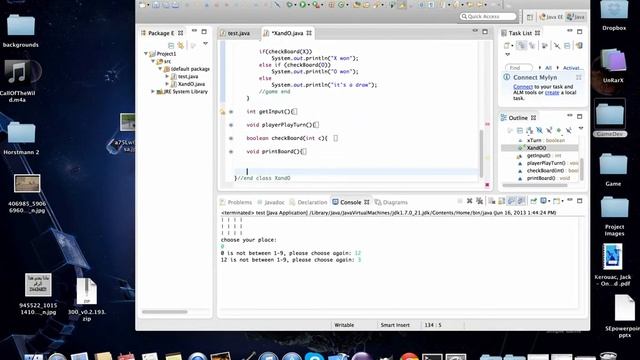This screenshot has height=360, width=640.
Task: Select printBoard() in Outline
Action: (x=541, y=178)
